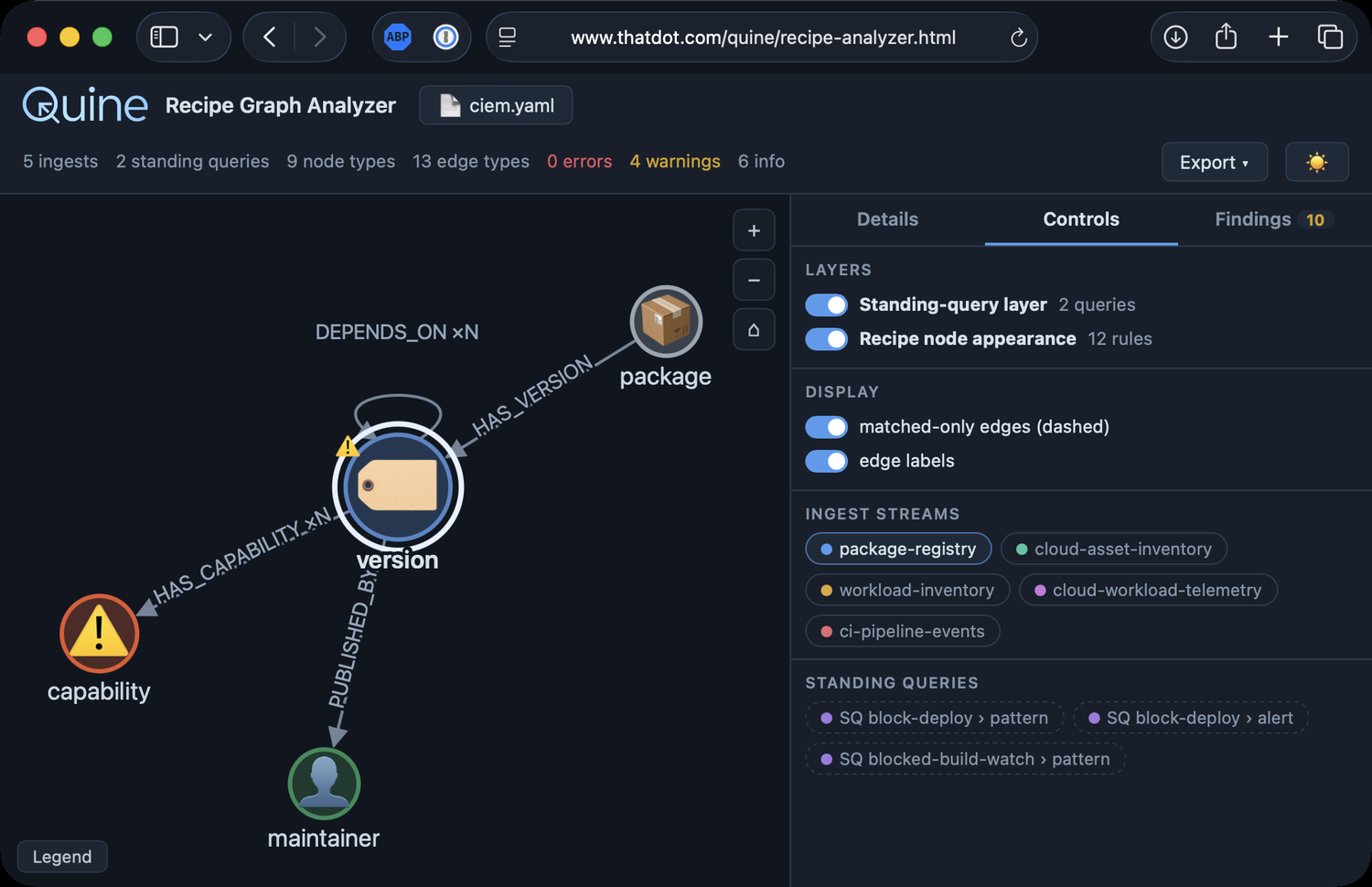Open the Legend button
Image resolution: width=1372 pixels, height=887 pixels.
tap(62, 857)
